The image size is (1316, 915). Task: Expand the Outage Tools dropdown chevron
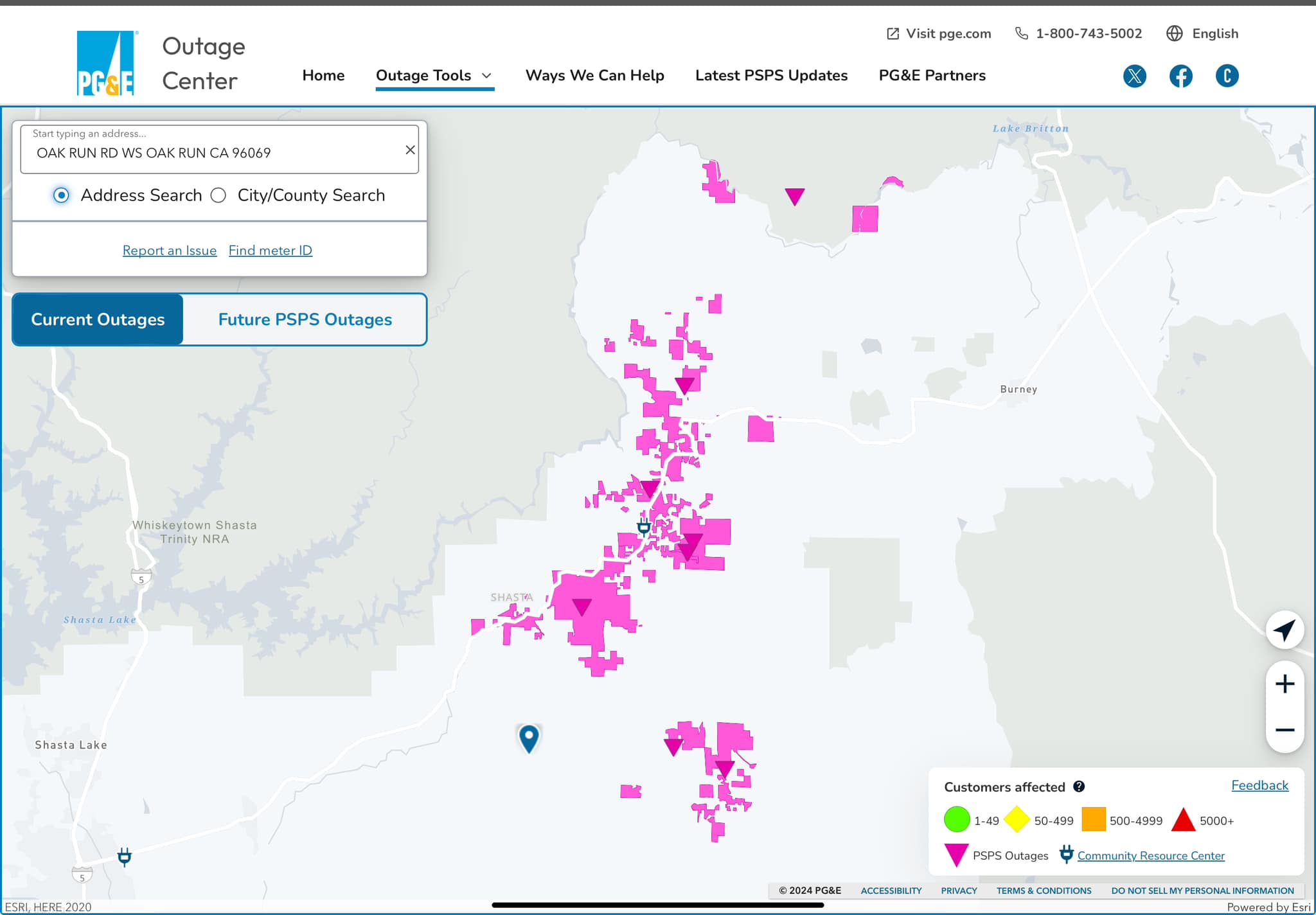[486, 76]
